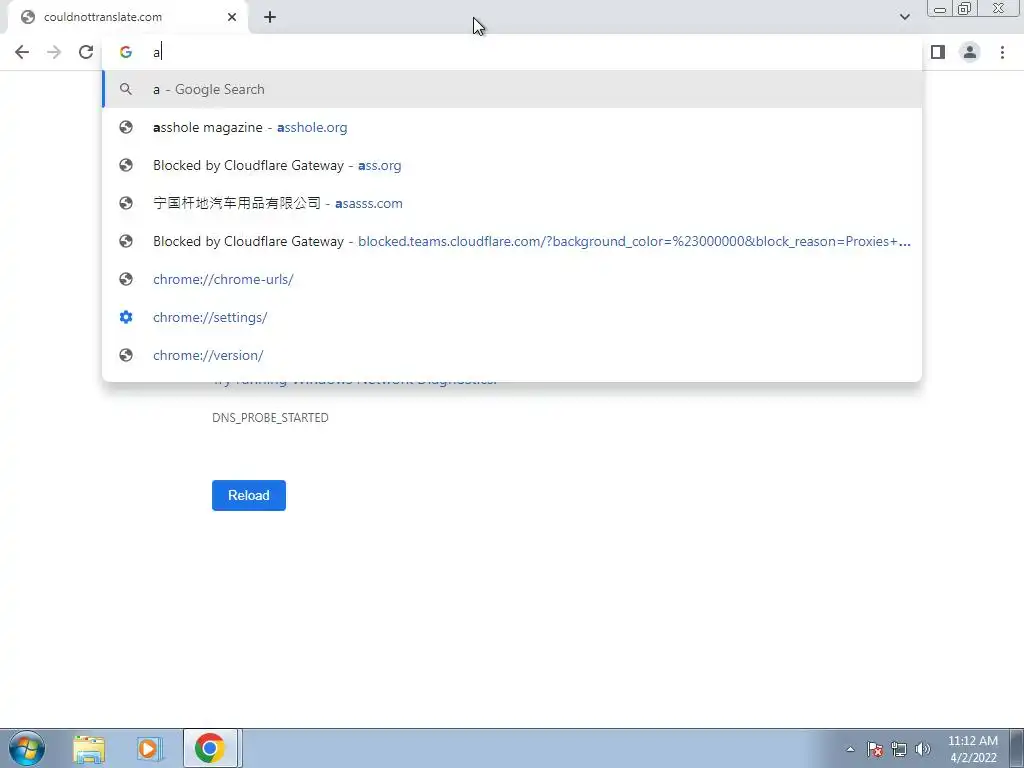Click the globe icon beside chrome://version/

(x=126, y=355)
